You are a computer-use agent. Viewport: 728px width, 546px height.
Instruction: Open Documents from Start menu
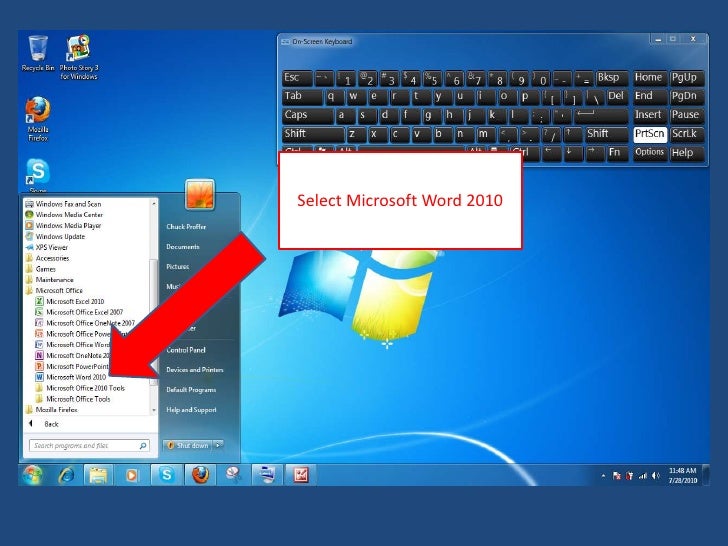(182, 247)
